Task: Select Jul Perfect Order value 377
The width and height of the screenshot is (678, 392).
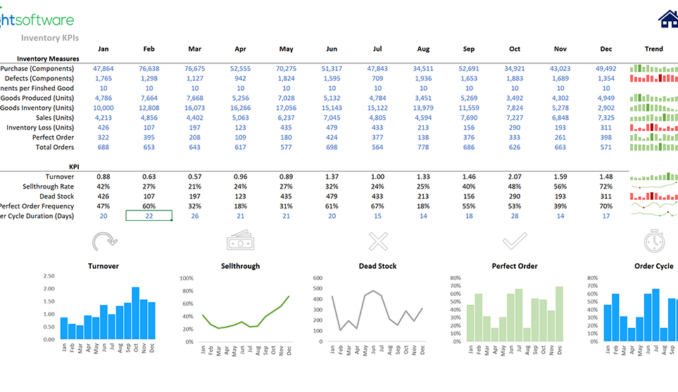Action: click(377, 137)
